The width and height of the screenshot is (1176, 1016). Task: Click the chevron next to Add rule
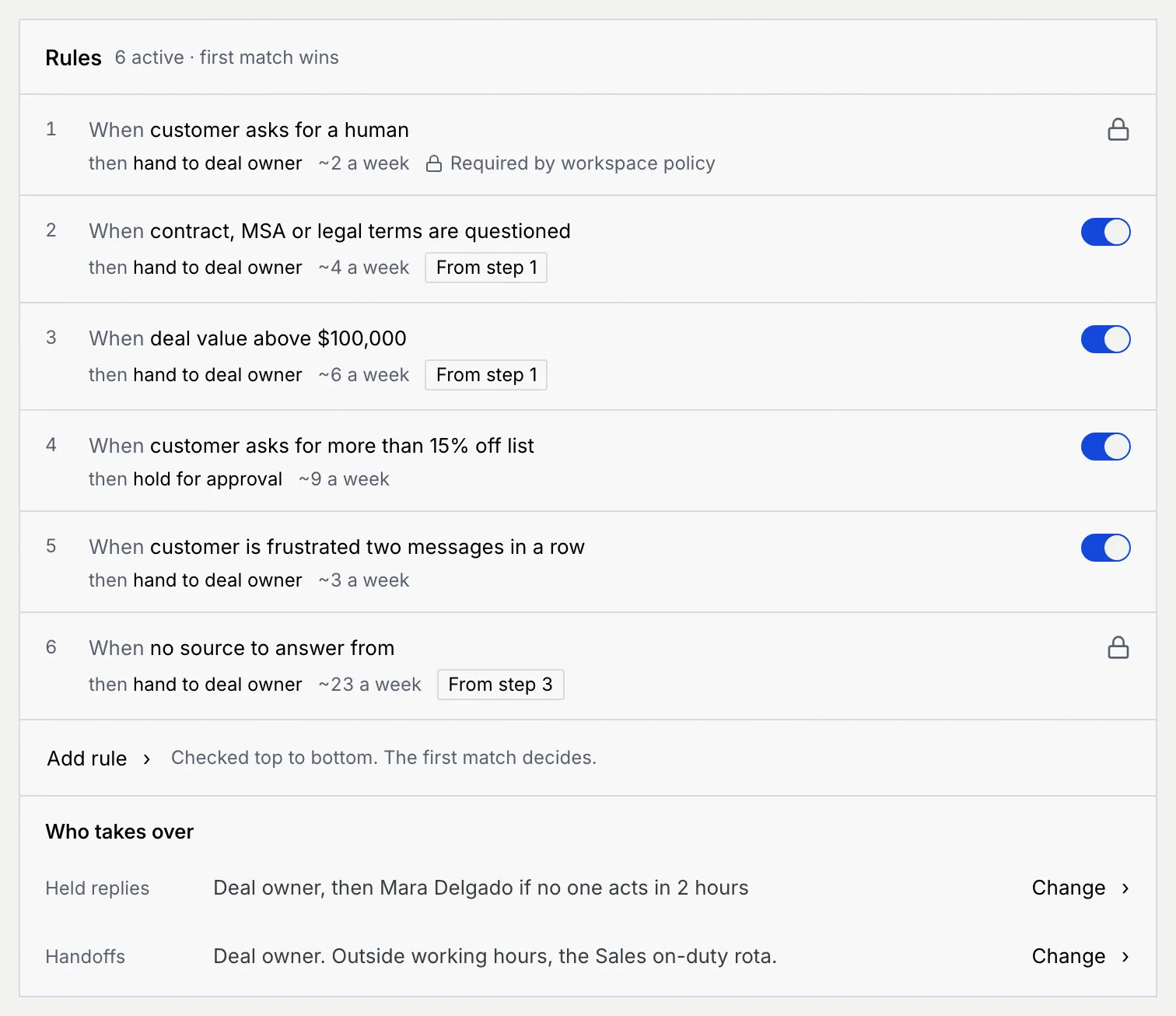click(146, 759)
